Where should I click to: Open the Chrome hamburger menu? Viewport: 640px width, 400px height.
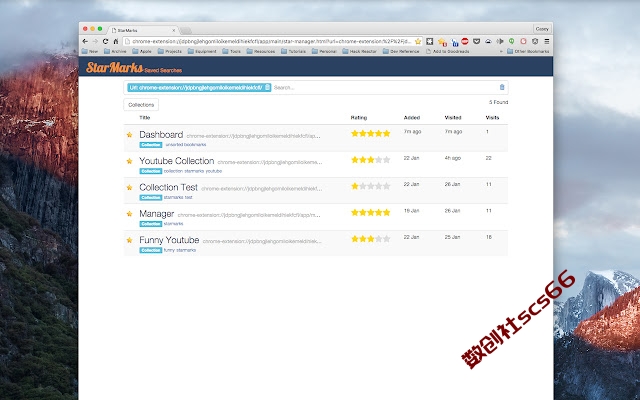point(547,41)
